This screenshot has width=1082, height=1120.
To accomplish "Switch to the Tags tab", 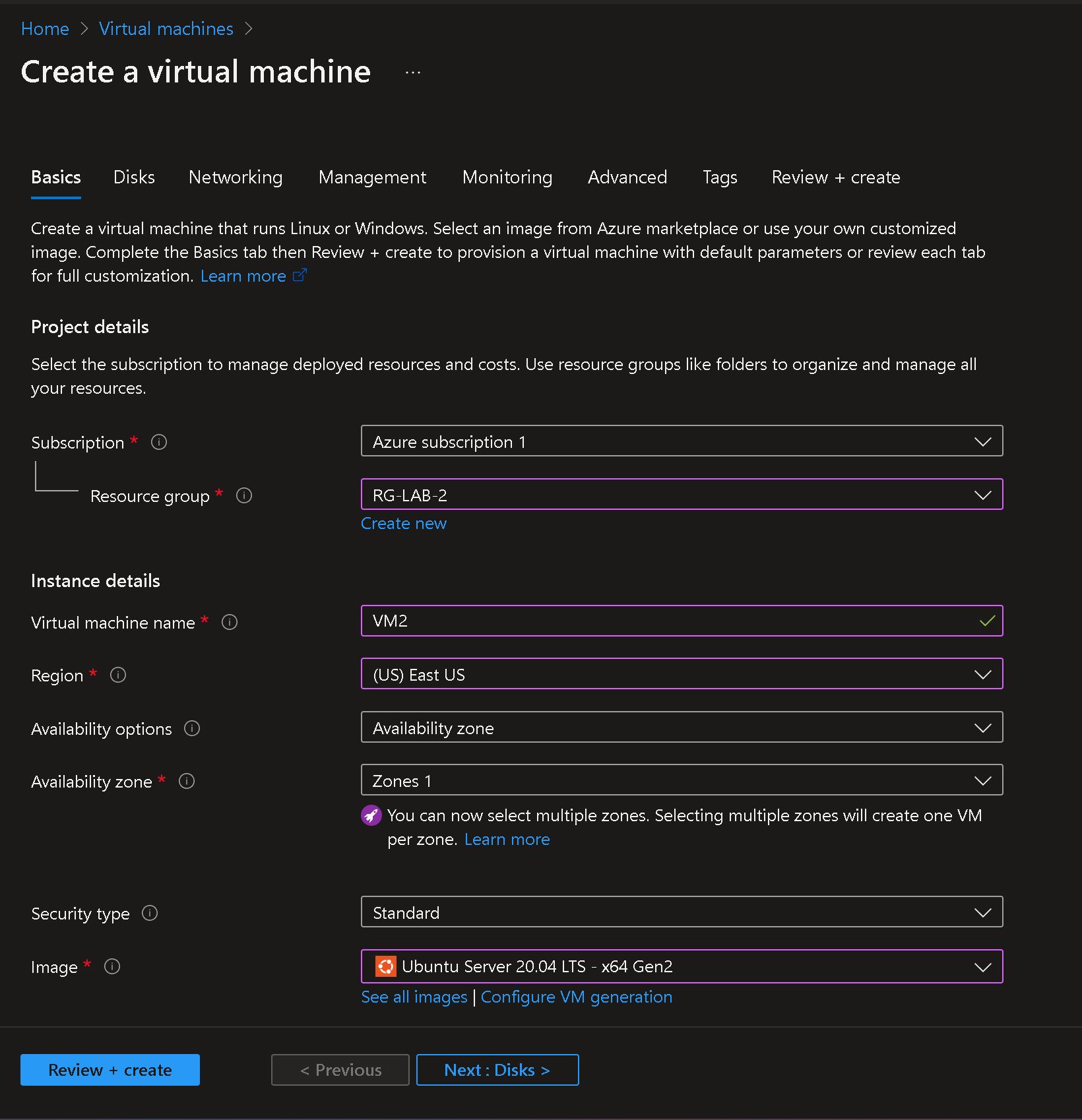I will [x=720, y=177].
